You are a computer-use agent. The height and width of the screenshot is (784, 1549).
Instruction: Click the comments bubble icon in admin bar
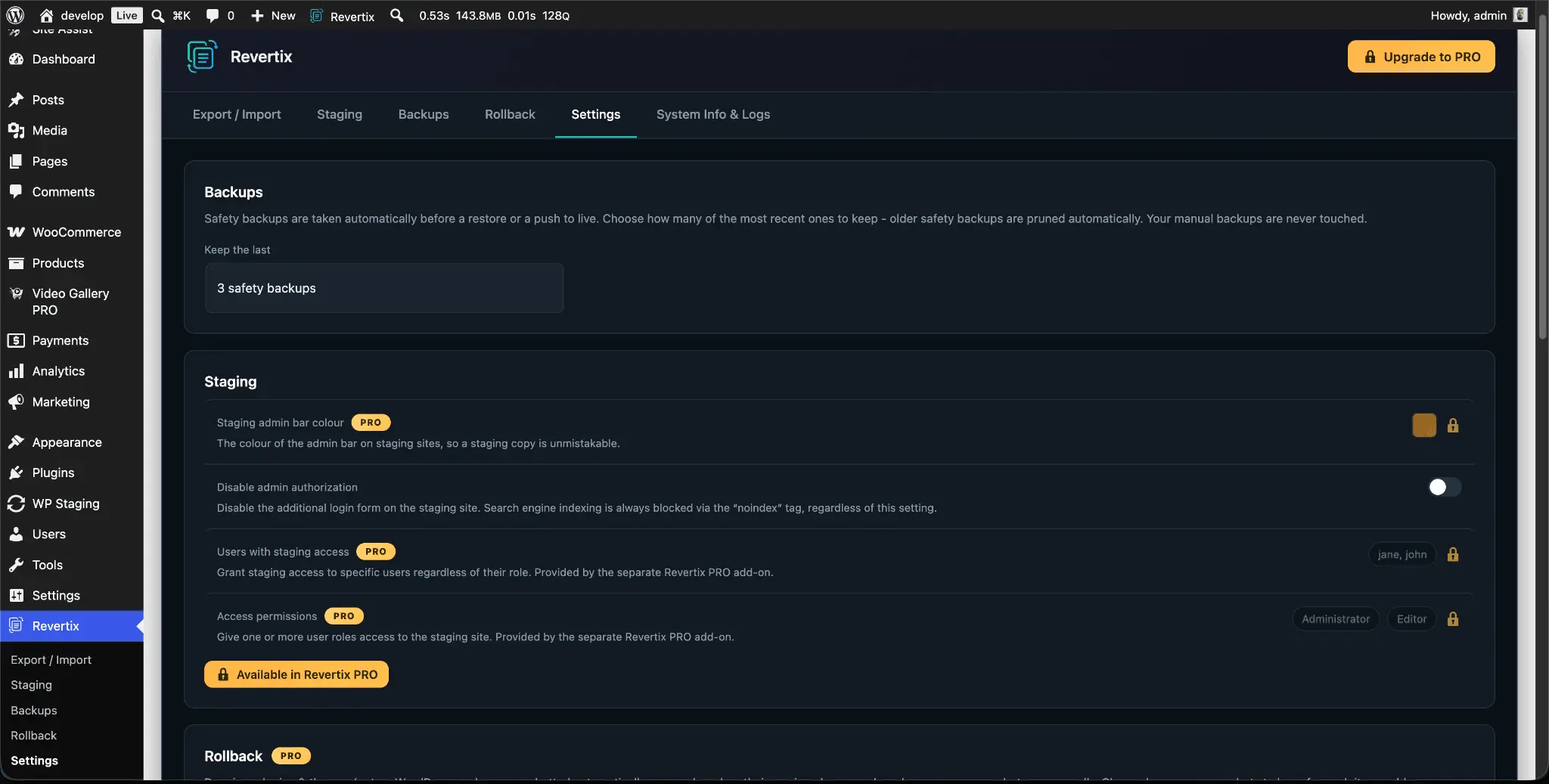click(x=213, y=15)
